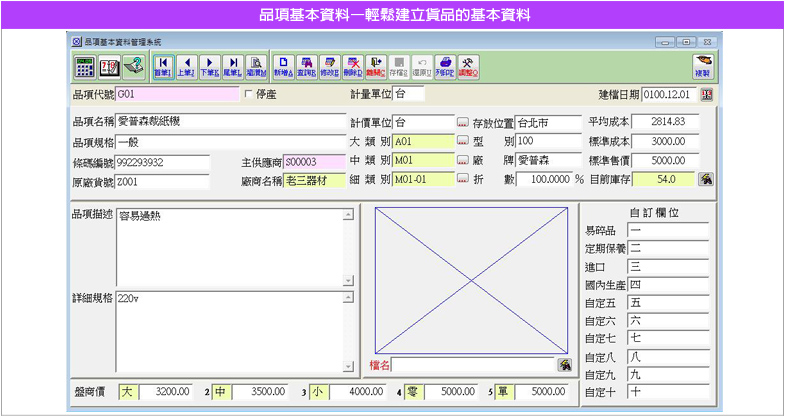Click the 列印 (print) toolbar icon
The image size is (786, 419).
coord(445,66)
